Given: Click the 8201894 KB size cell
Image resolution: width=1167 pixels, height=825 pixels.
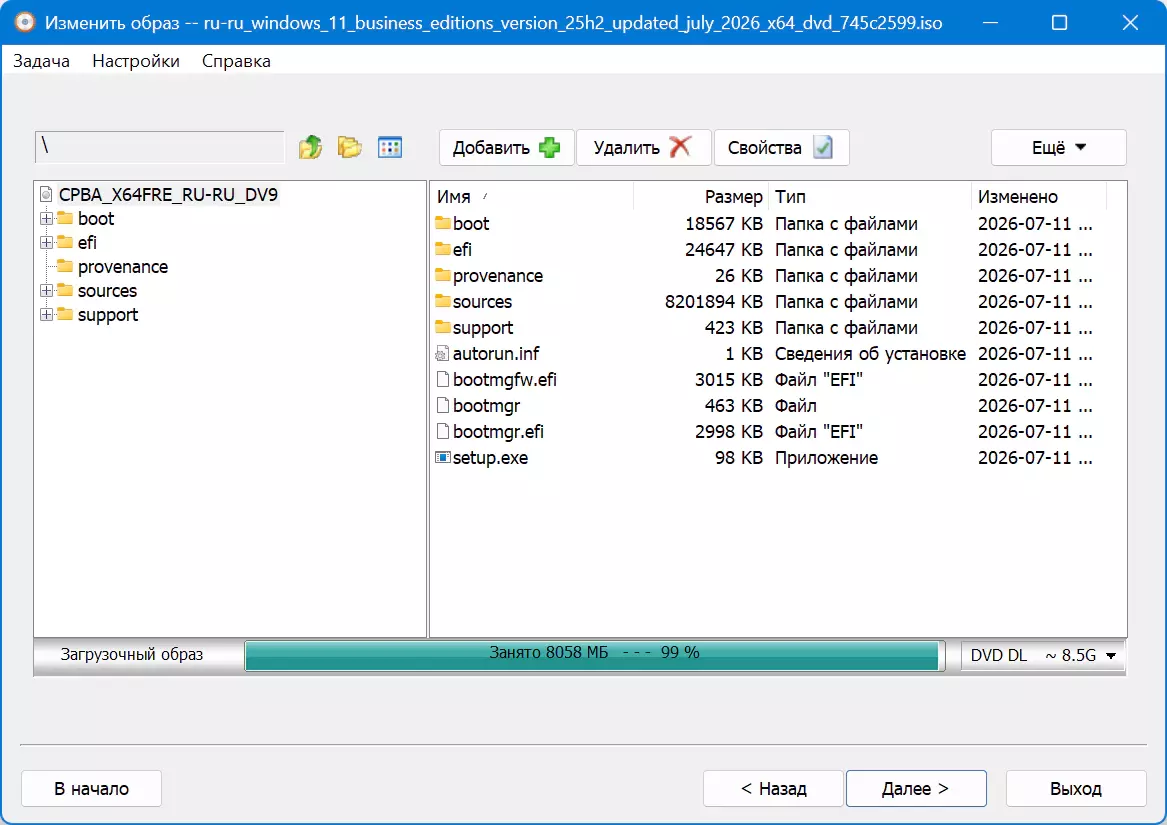Looking at the screenshot, I should tap(714, 302).
